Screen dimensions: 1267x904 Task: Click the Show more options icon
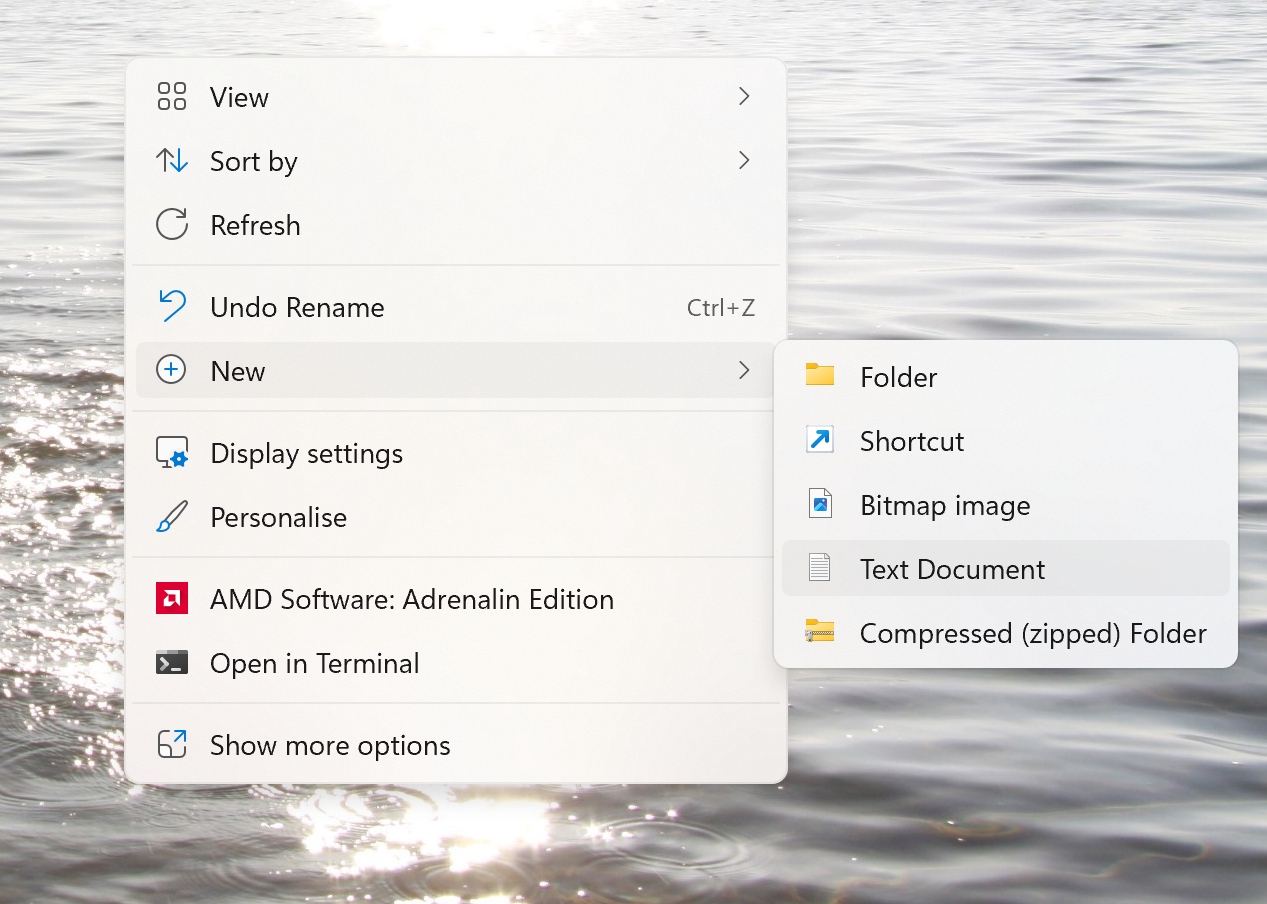172,745
